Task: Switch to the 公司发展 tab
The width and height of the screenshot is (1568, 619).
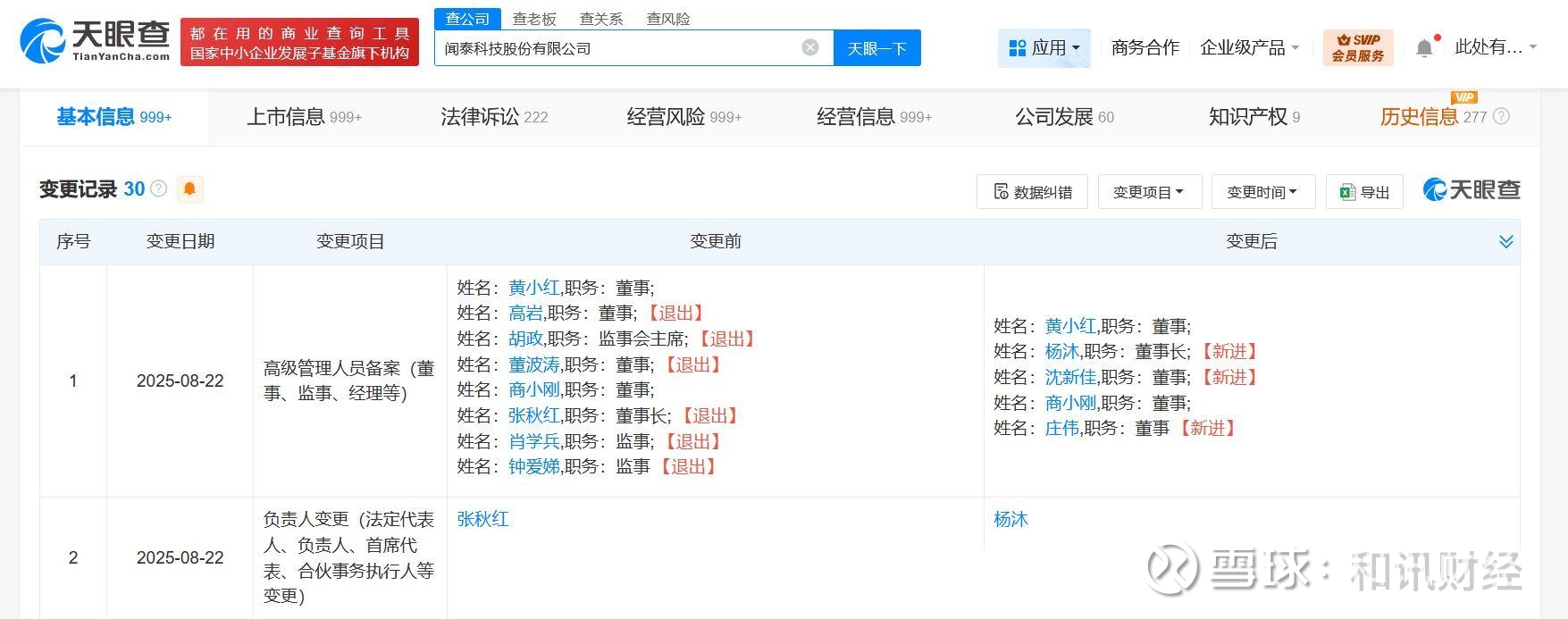Action: point(1064,117)
